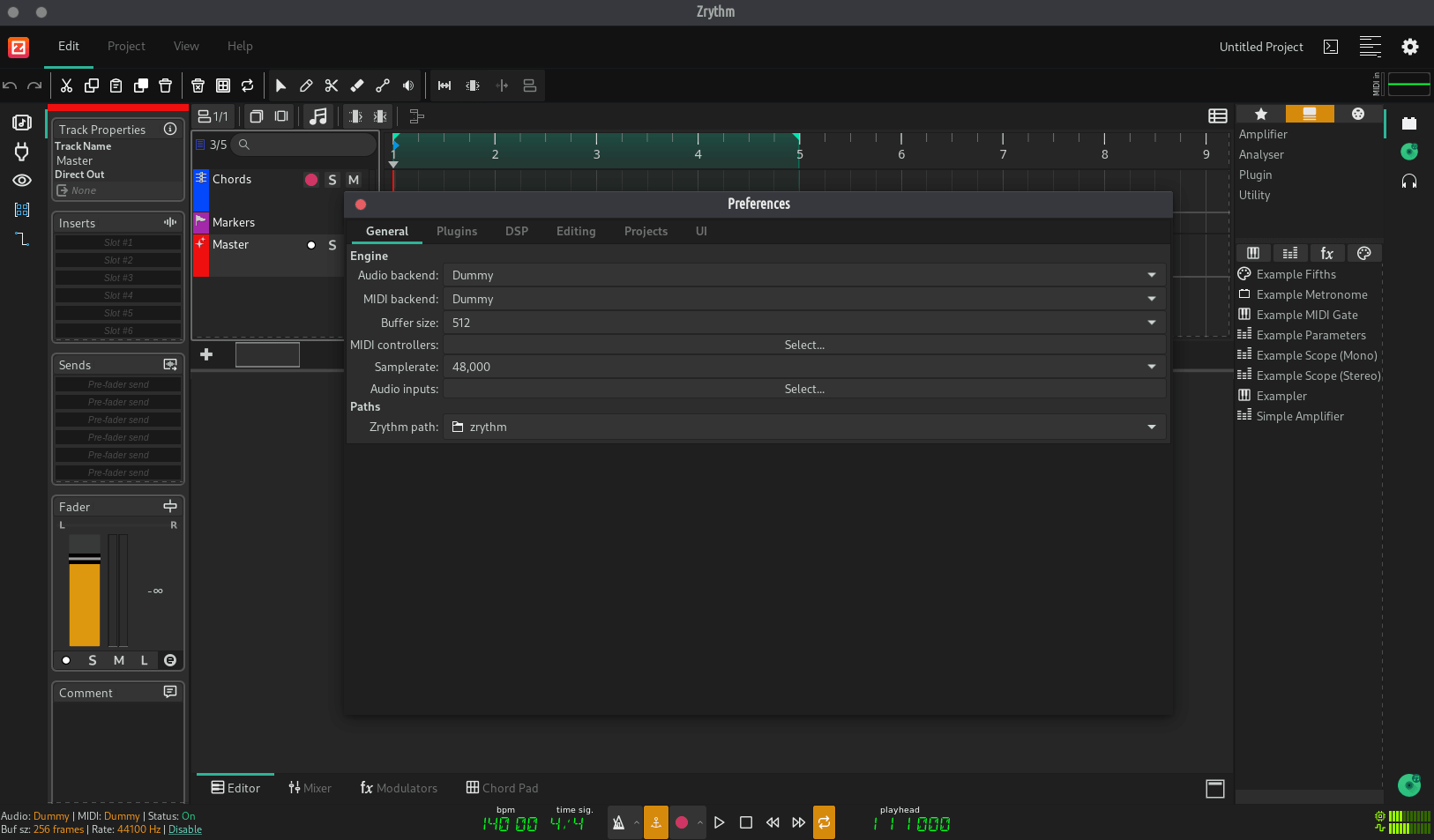Toggle the metronome icon
The height and width of the screenshot is (840, 1434).
618,822
